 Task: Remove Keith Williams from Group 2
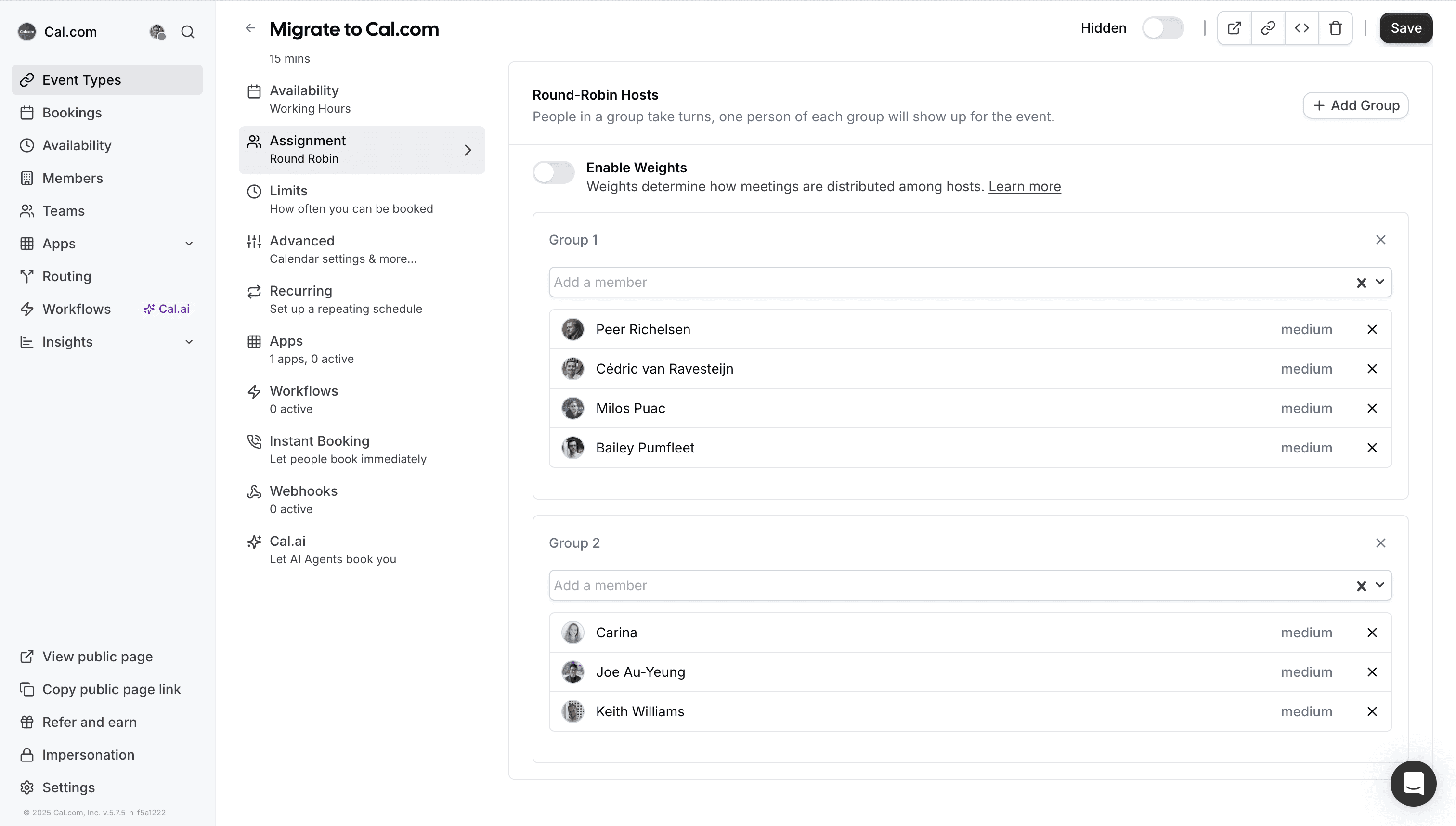[1372, 711]
